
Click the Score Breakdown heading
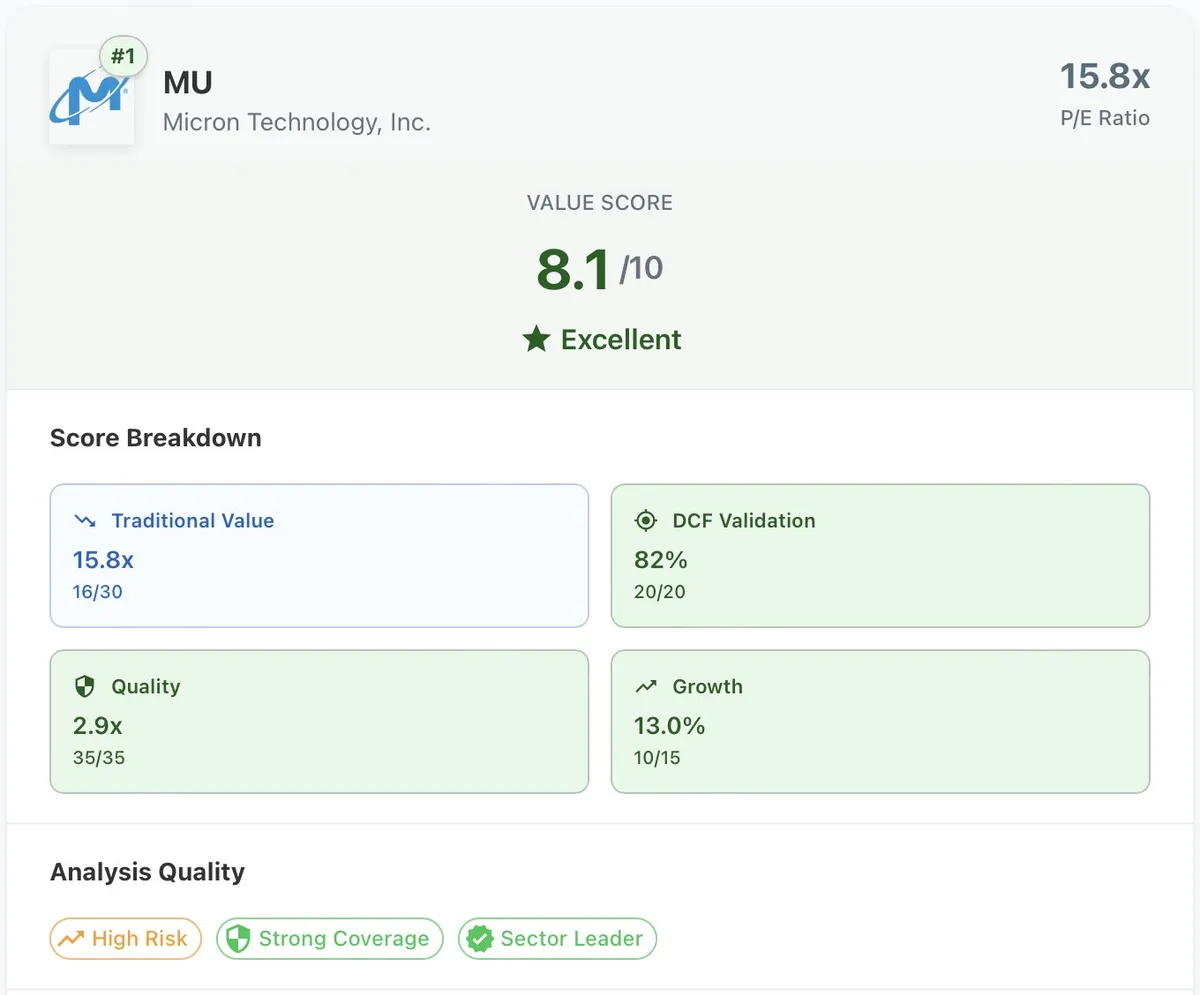[x=156, y=438]
